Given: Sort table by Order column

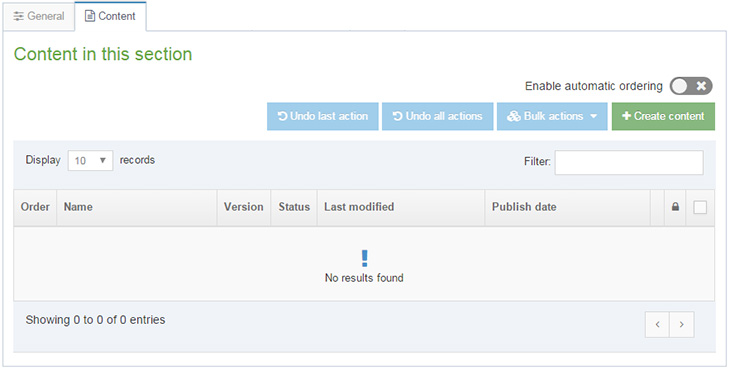Looking at the screenshot, I should [35, 207].
